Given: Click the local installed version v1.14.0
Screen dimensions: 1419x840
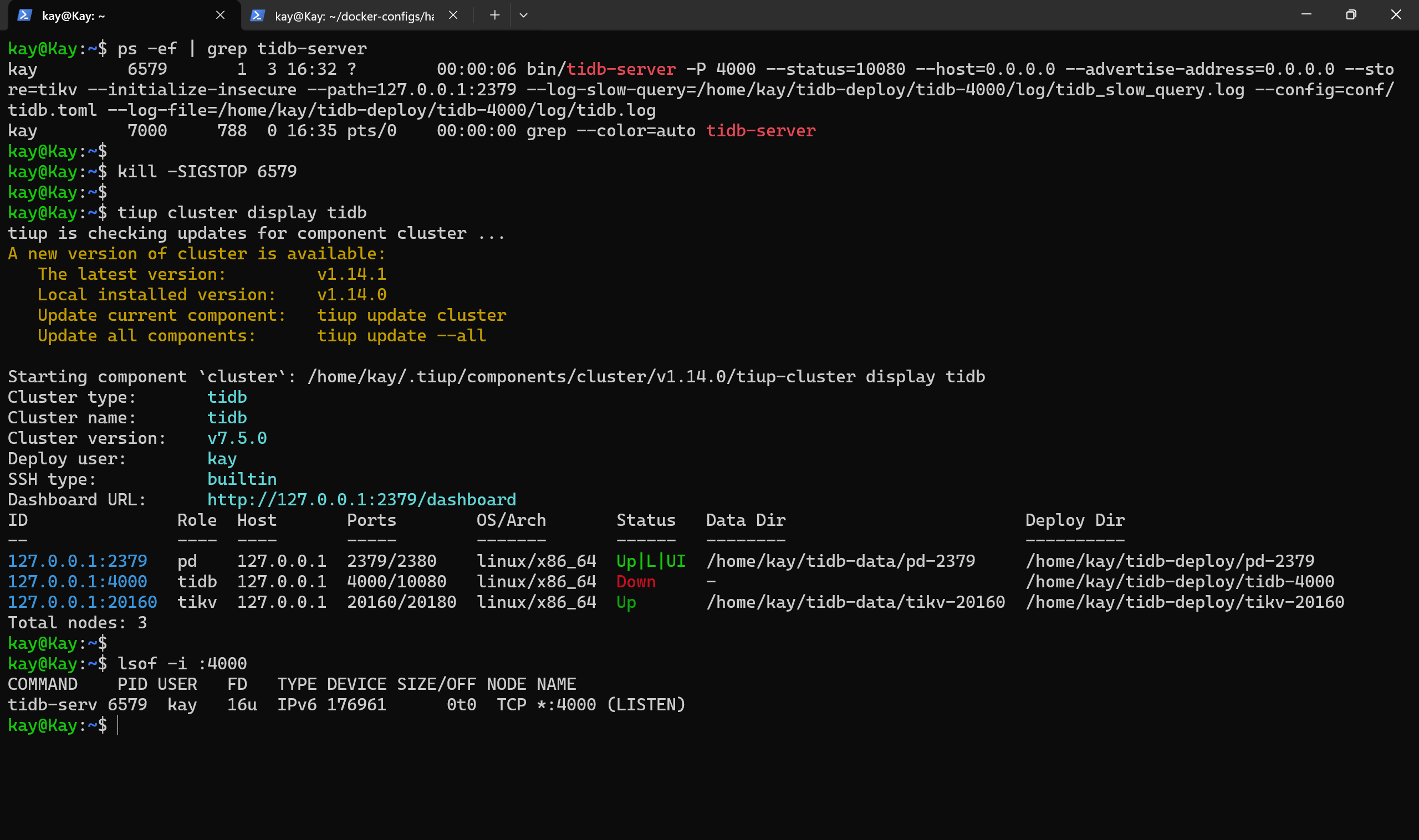Looking at the screenshot, I should (351, 294).
